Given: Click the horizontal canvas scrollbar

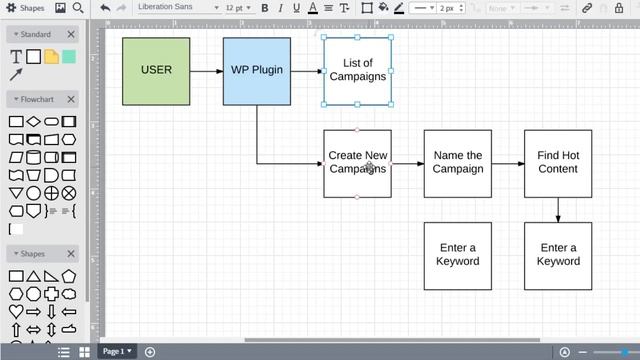Looking at the screenshot, I should tap(392, 340).
